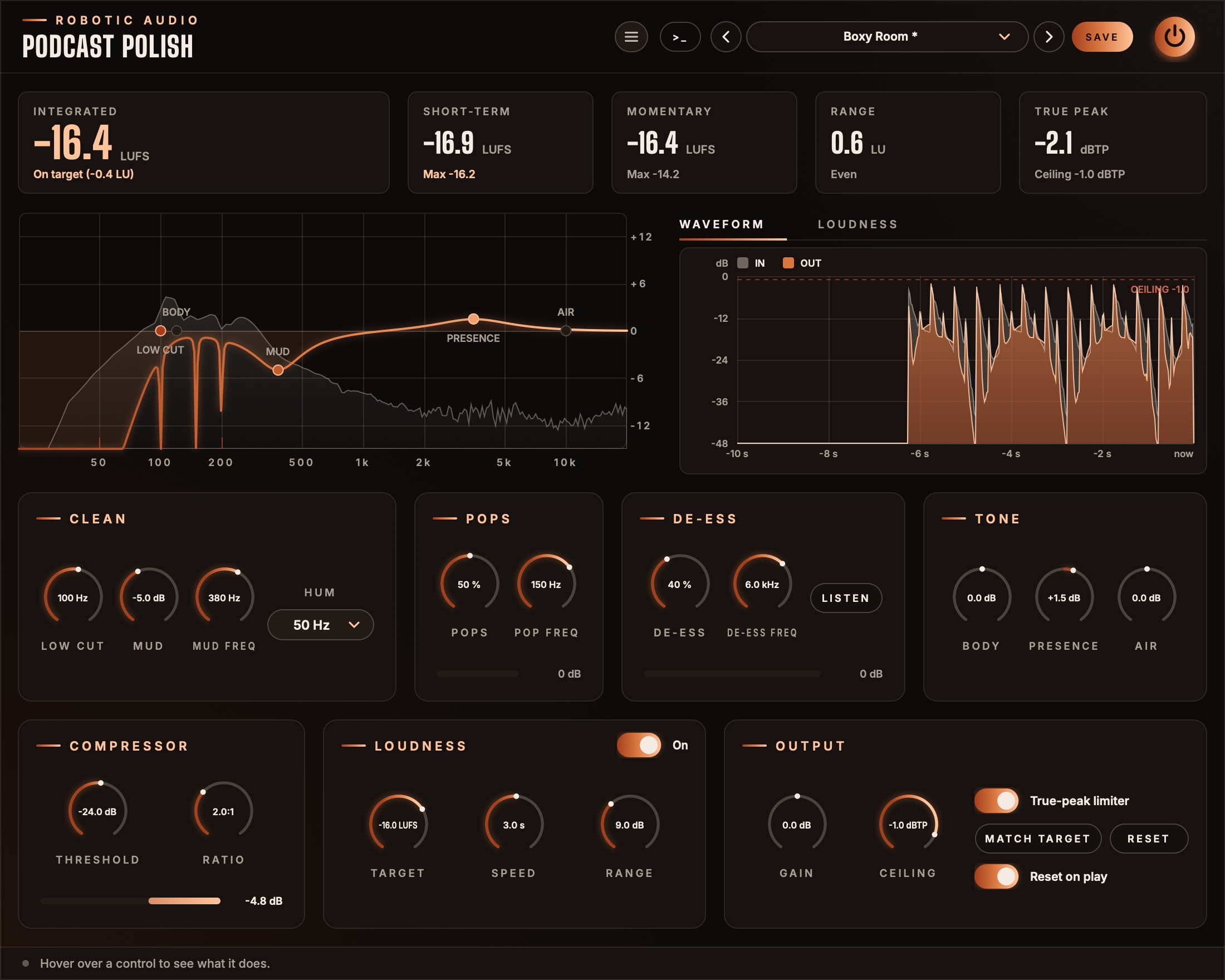Open the command console icon
The width and height of the screenshot is (1225, 980).
pyautogui.click(x=679, y=37)
